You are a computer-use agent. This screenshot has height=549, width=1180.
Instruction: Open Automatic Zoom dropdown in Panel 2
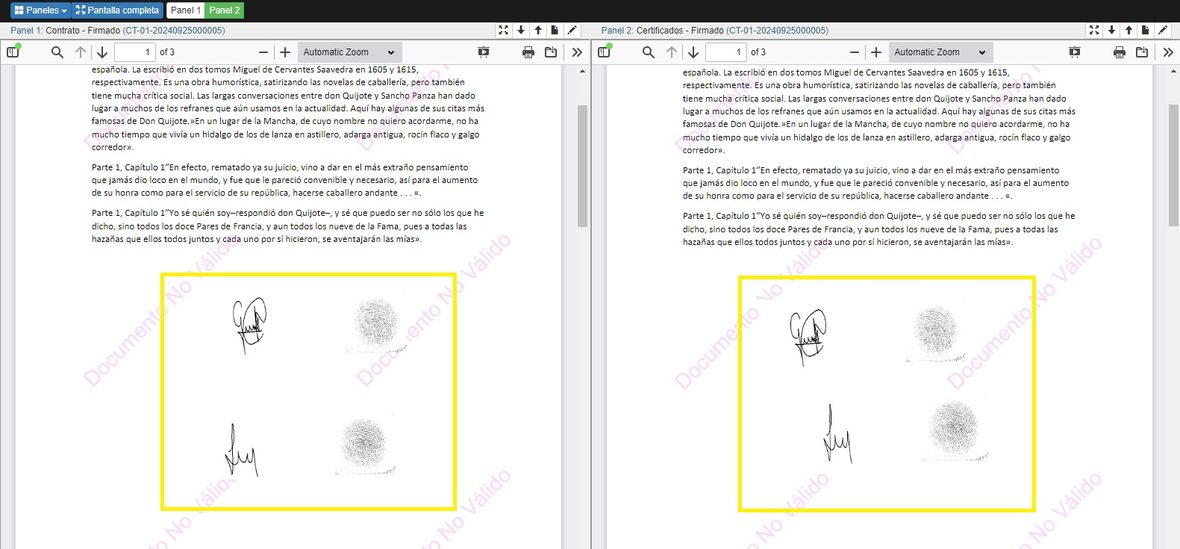tap(941, 52)
